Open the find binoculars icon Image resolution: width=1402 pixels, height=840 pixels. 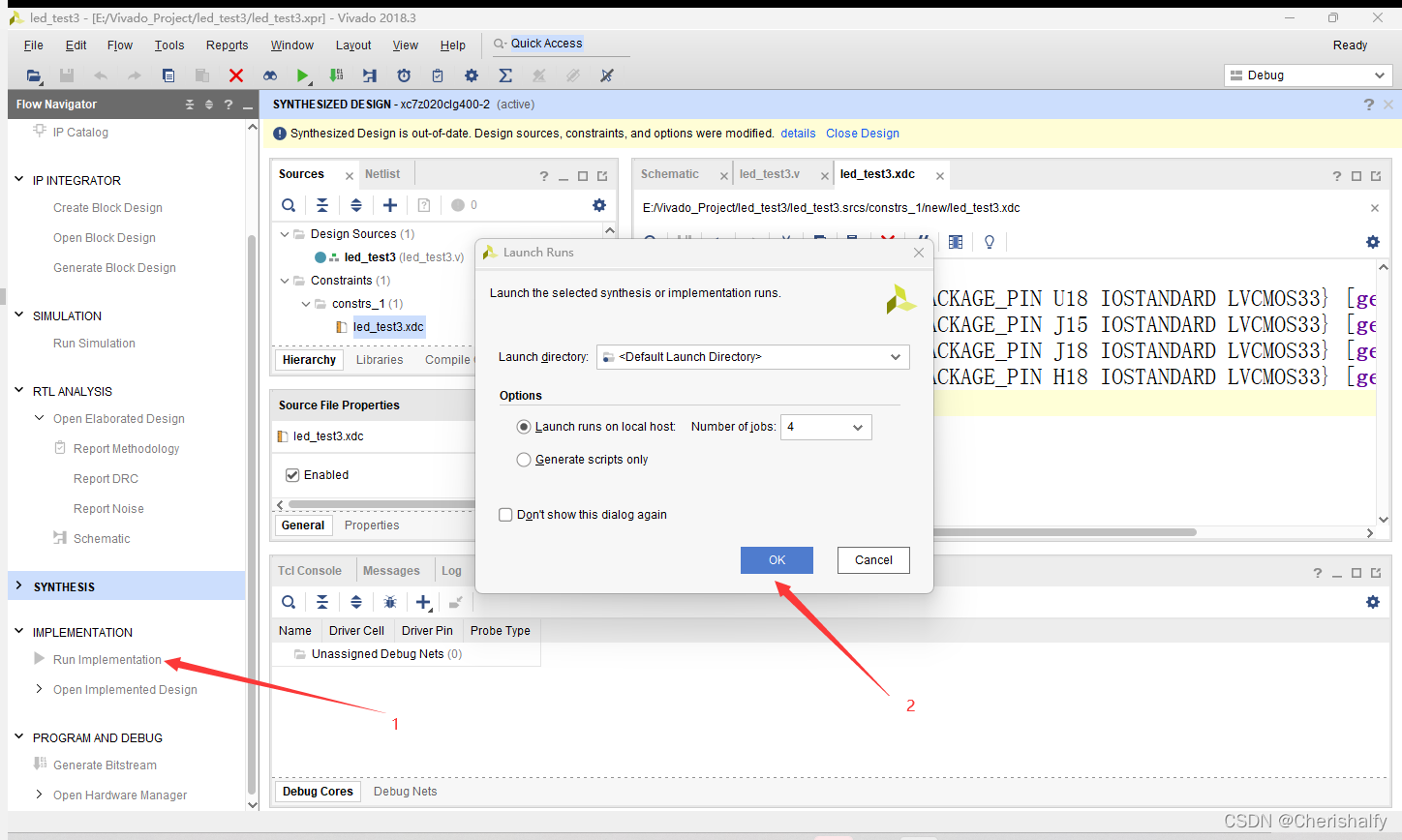tap(270, 75)
